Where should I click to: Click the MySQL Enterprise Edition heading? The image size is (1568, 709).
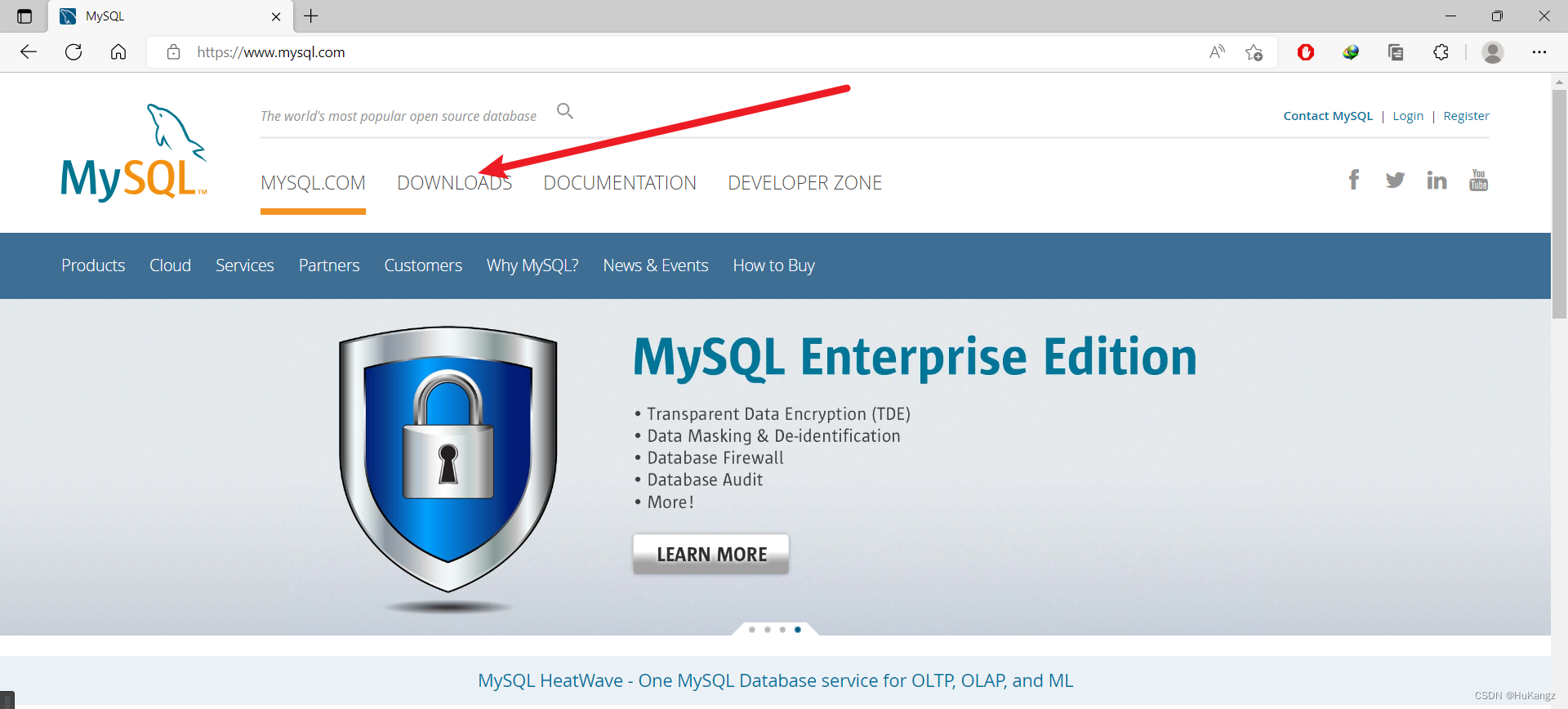[915, 358]
